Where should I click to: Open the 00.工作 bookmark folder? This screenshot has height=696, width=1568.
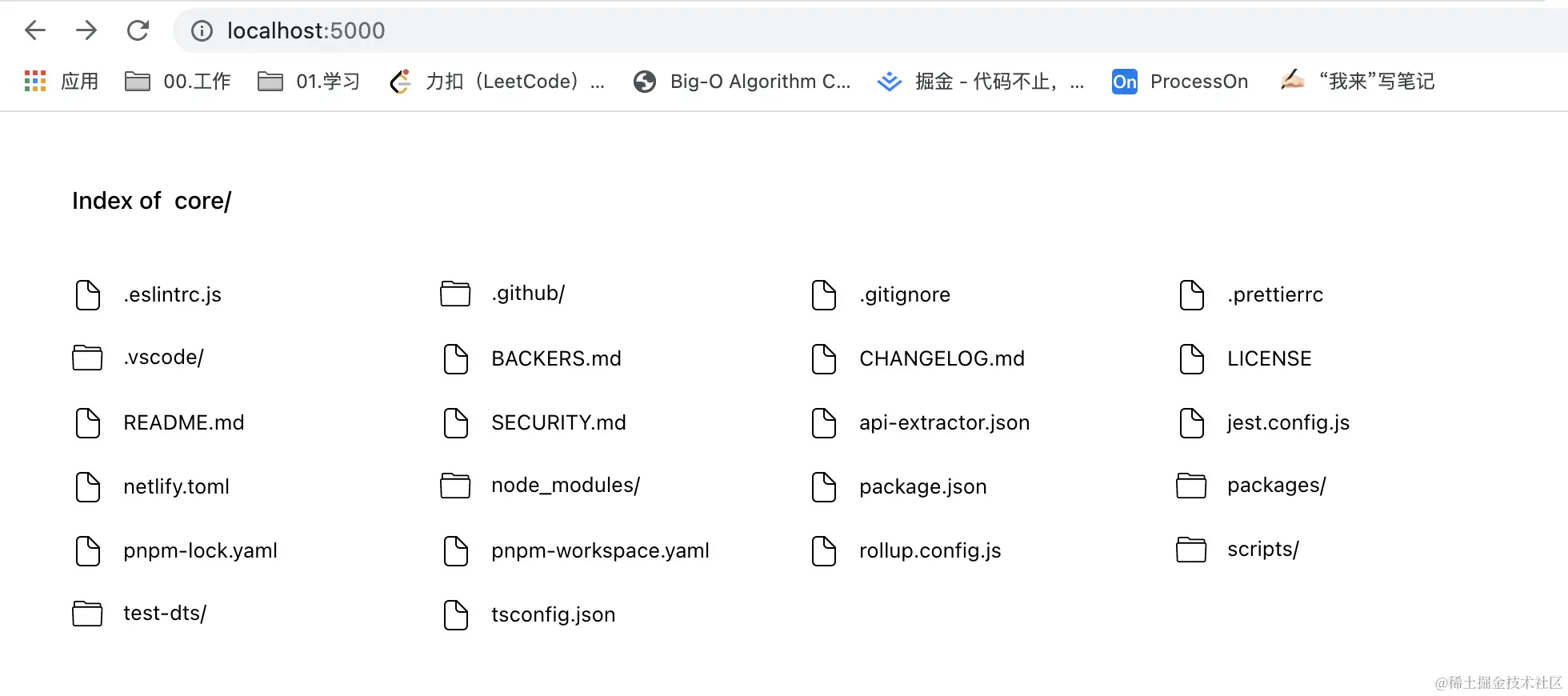pyautogui.click(x=178, y=81)
